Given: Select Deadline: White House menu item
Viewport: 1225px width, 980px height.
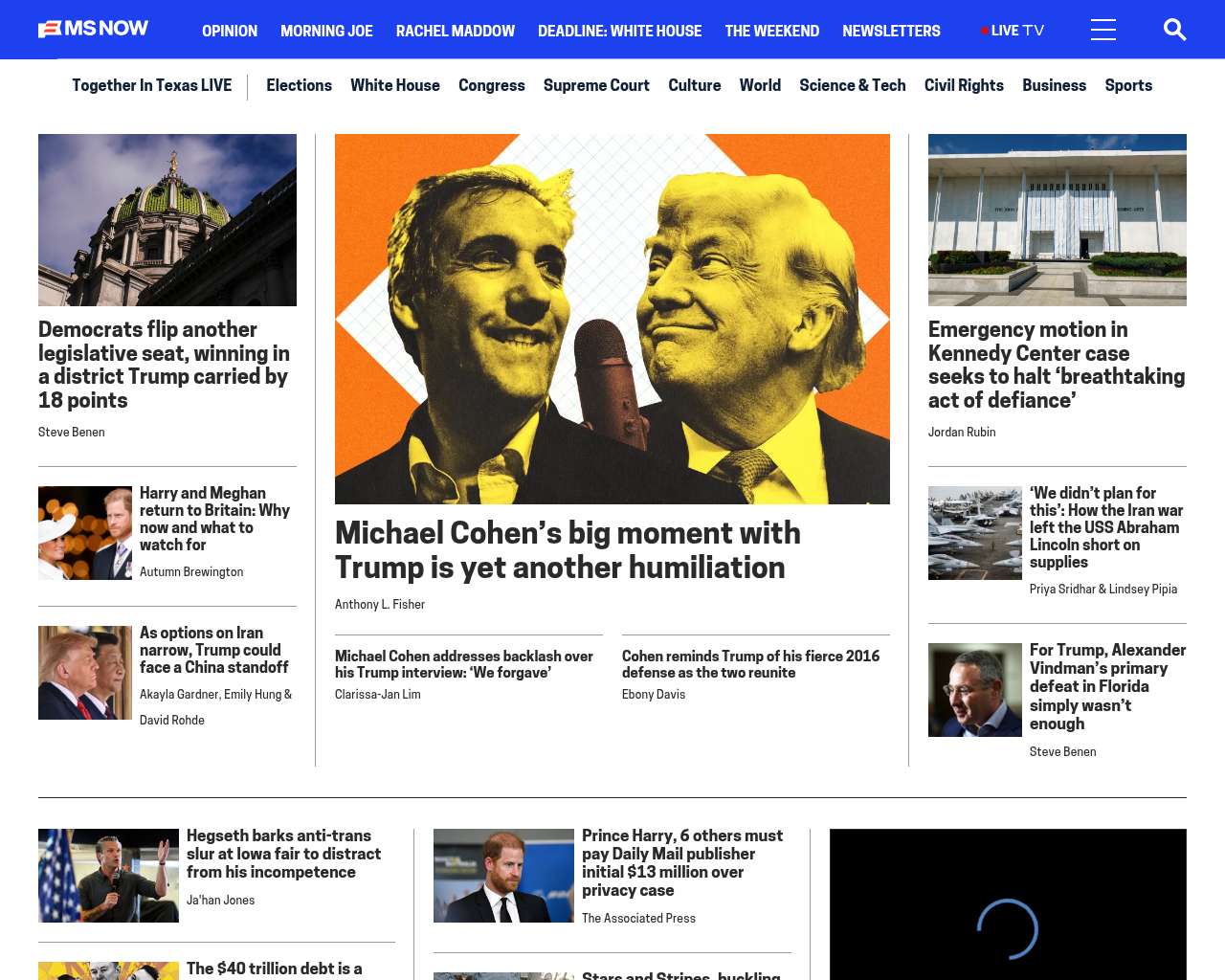Looking at the screenshot, I should [x=619, y=31].
